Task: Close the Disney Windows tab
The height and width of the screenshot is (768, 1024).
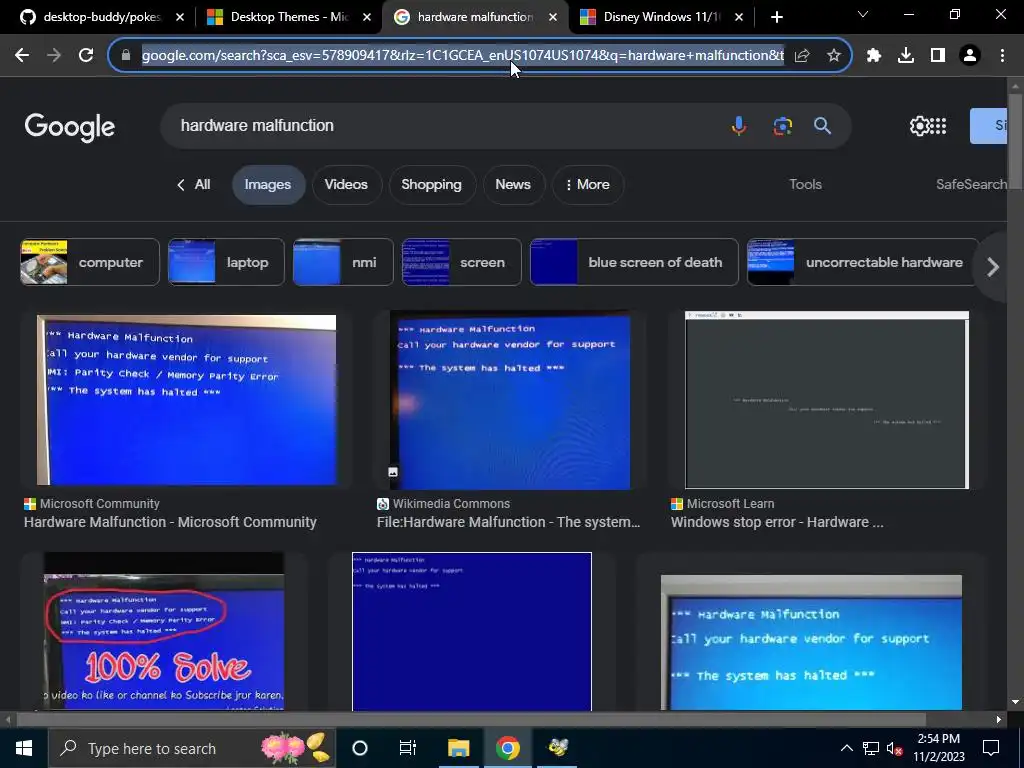Action: point(739,17)
